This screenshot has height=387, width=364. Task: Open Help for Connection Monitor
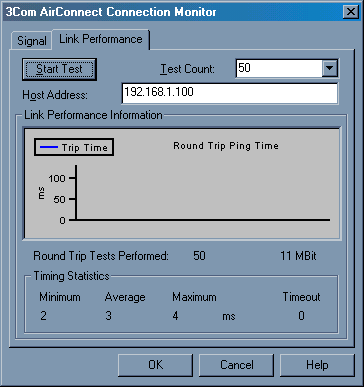click(317, 365)
